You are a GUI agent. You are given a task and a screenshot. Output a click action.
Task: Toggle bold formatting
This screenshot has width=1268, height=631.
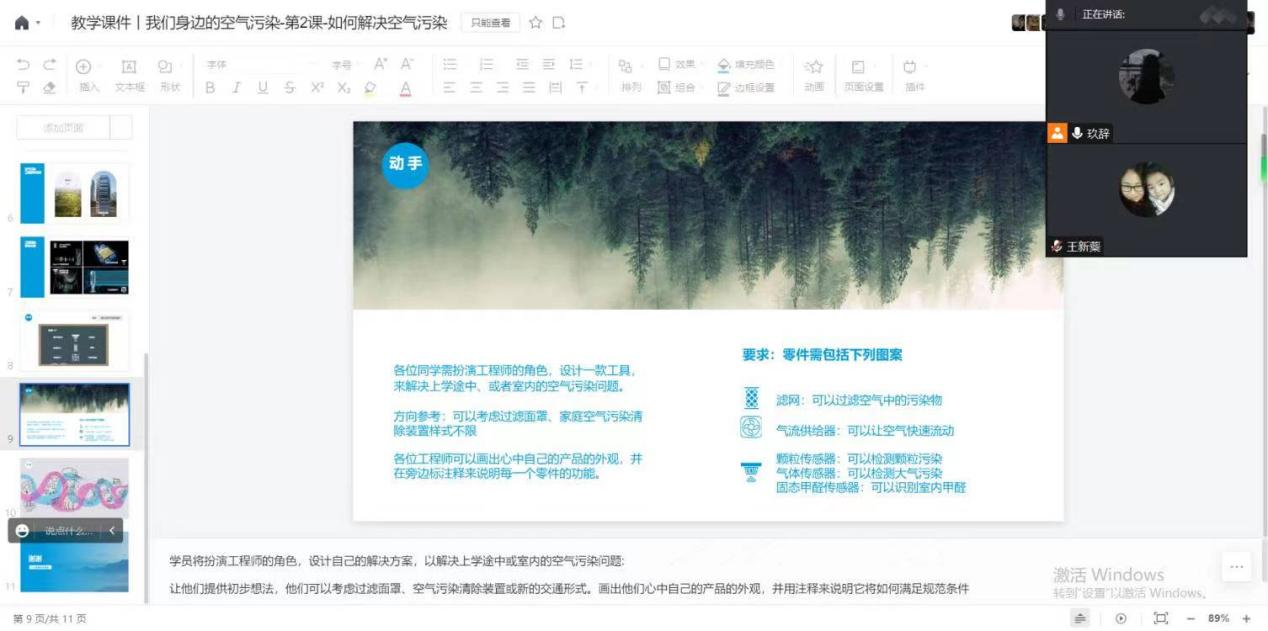(210, 88)
